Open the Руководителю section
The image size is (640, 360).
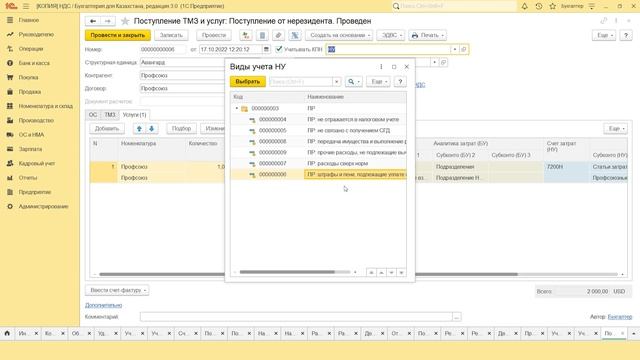(36, 34)
